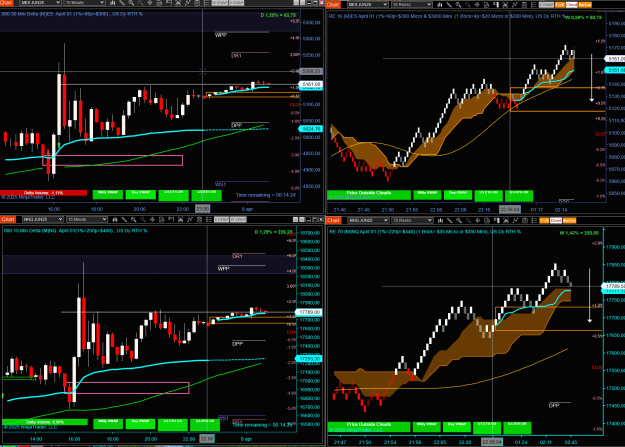The width and height of the screenshot is (625, 447).
Task: Open 16 Renko interval dropdown in top-right chart
Action: (411, 5)
